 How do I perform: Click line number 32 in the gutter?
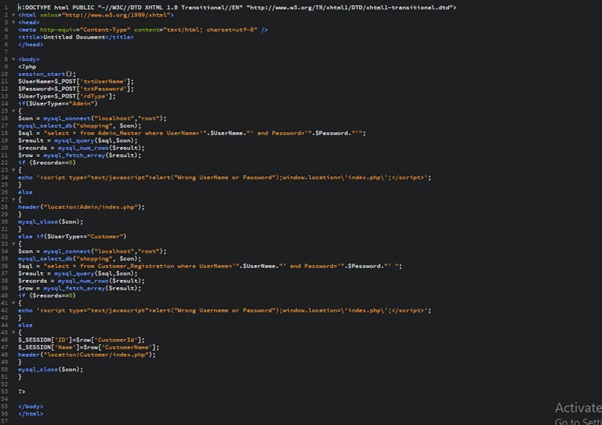5,236
